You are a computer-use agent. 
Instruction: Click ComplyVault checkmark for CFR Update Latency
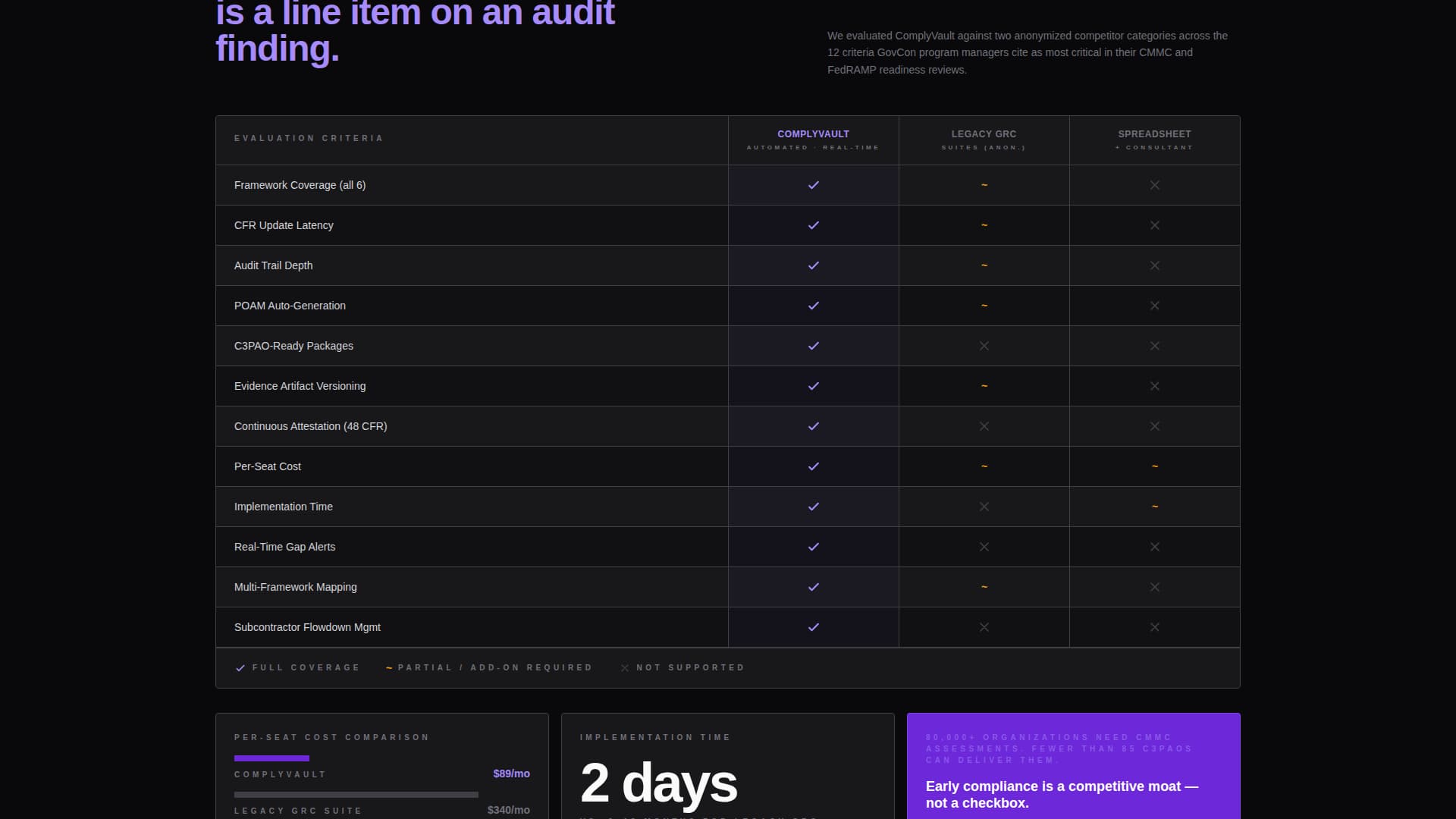814,225
